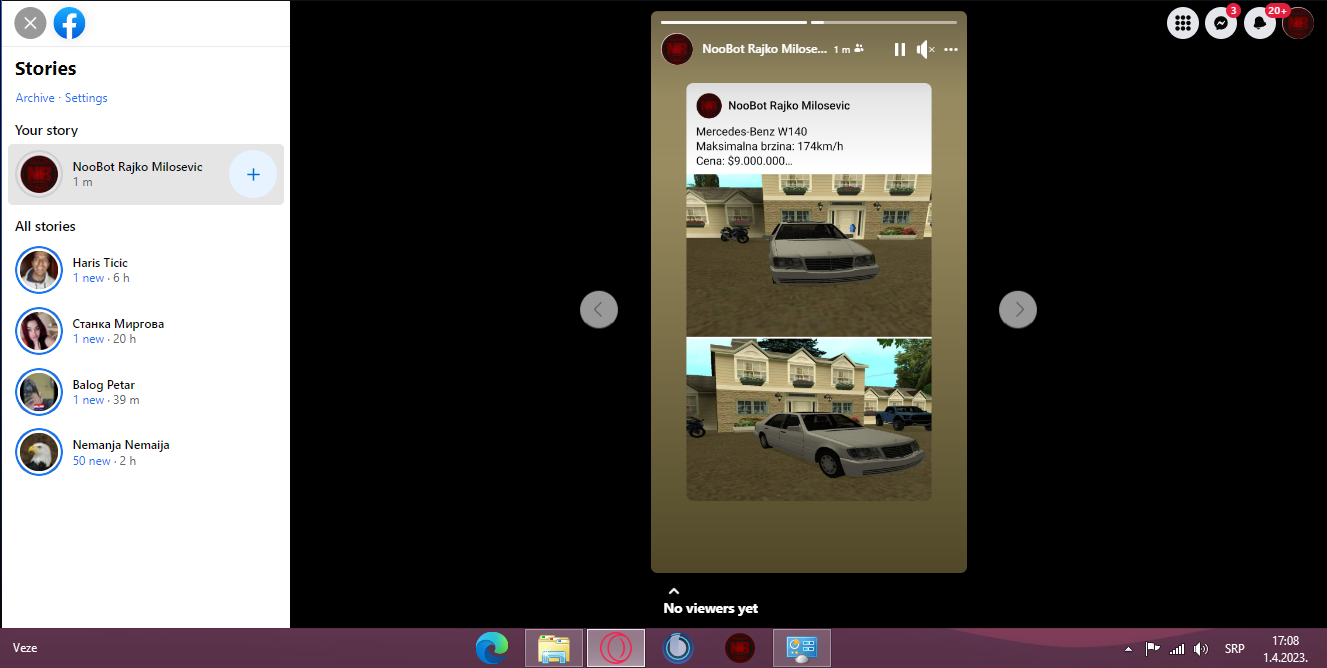This screenshot has width=1327, height=668.
Task: Open story options three-dot menu
Action: (951, 49)
